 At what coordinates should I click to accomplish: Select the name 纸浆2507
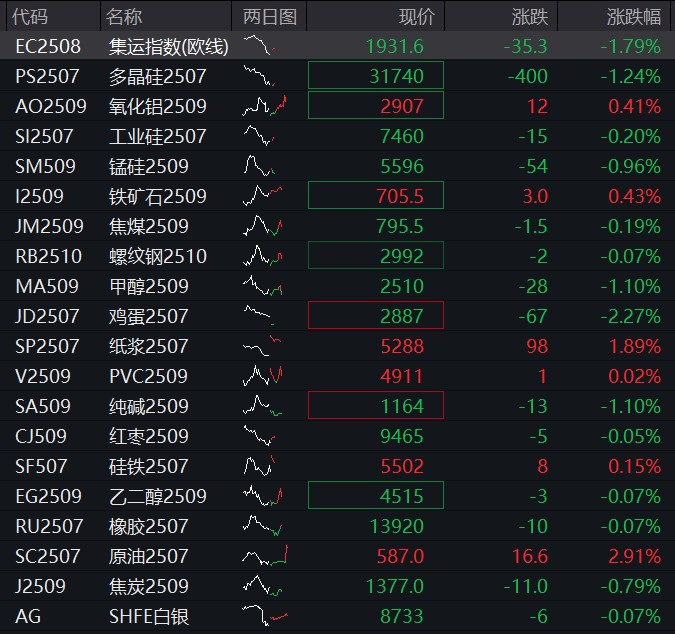point(149,346)
